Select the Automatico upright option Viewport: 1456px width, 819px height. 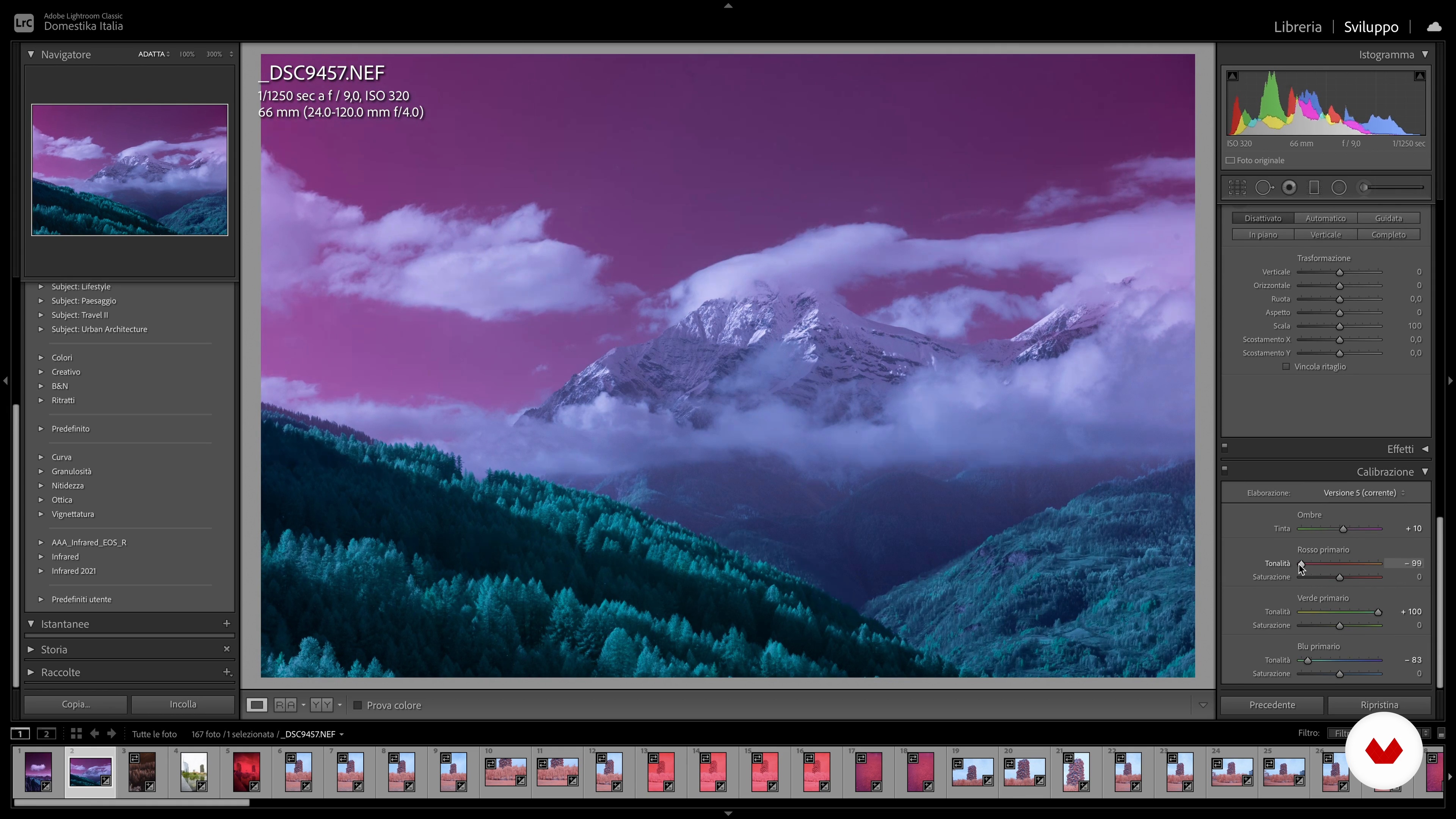(x=1326, y=219)
